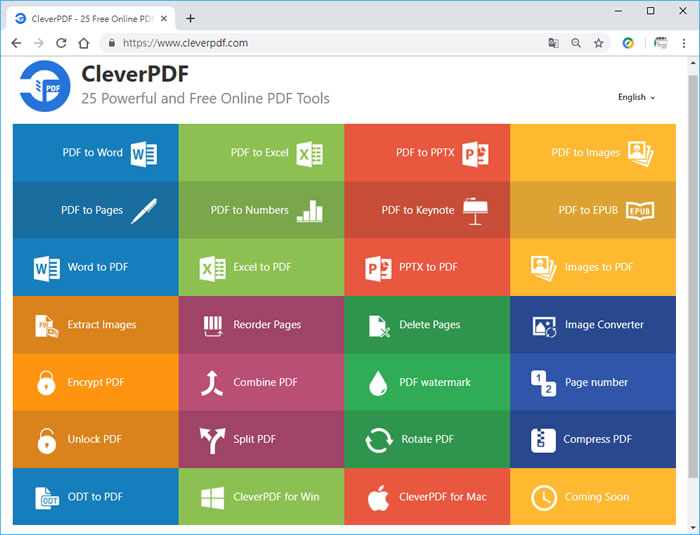The width and height of the screenshot is (700, 535).
Task: Reload the page
Action: click(61, 43)
